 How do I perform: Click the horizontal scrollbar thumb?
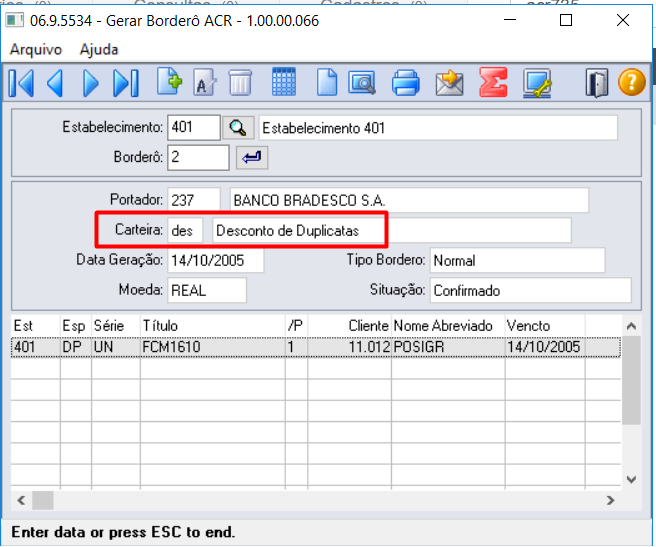43,500
